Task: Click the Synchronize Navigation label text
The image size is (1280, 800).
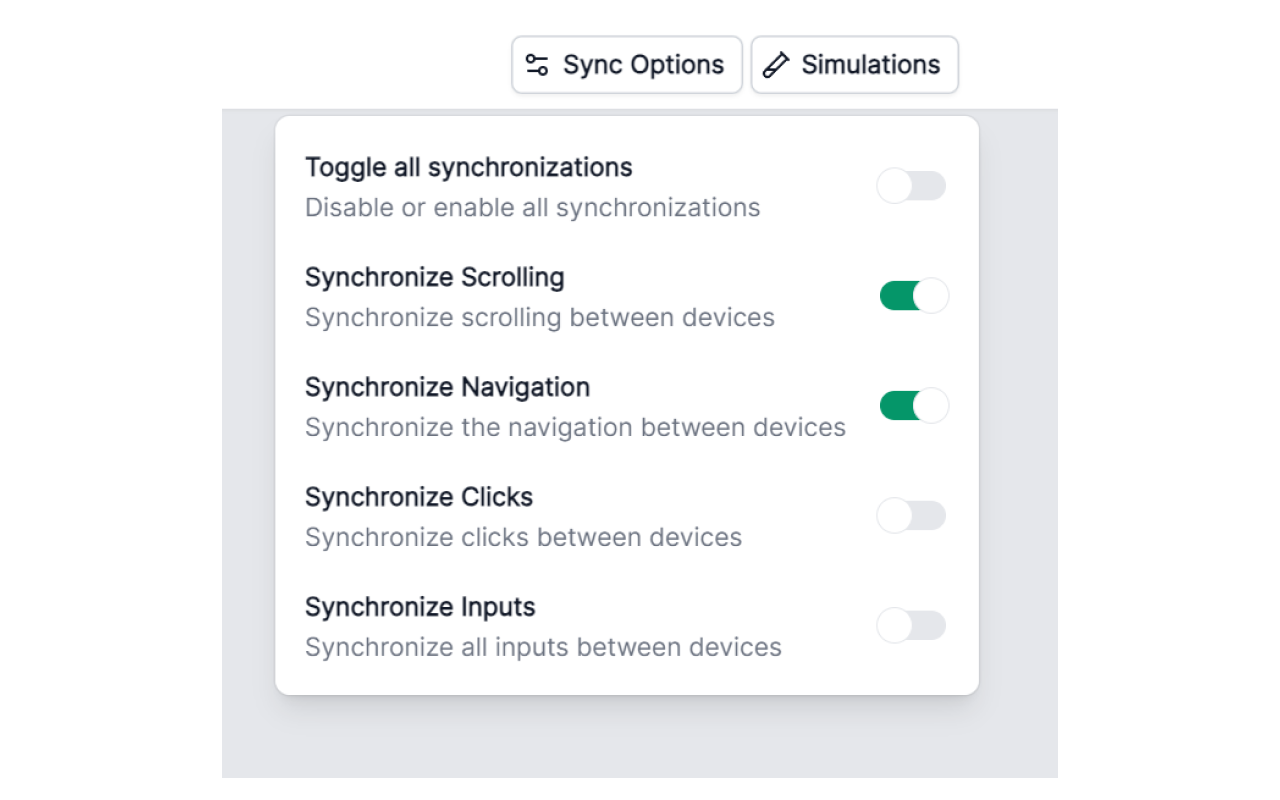Action: pos(447,387)
